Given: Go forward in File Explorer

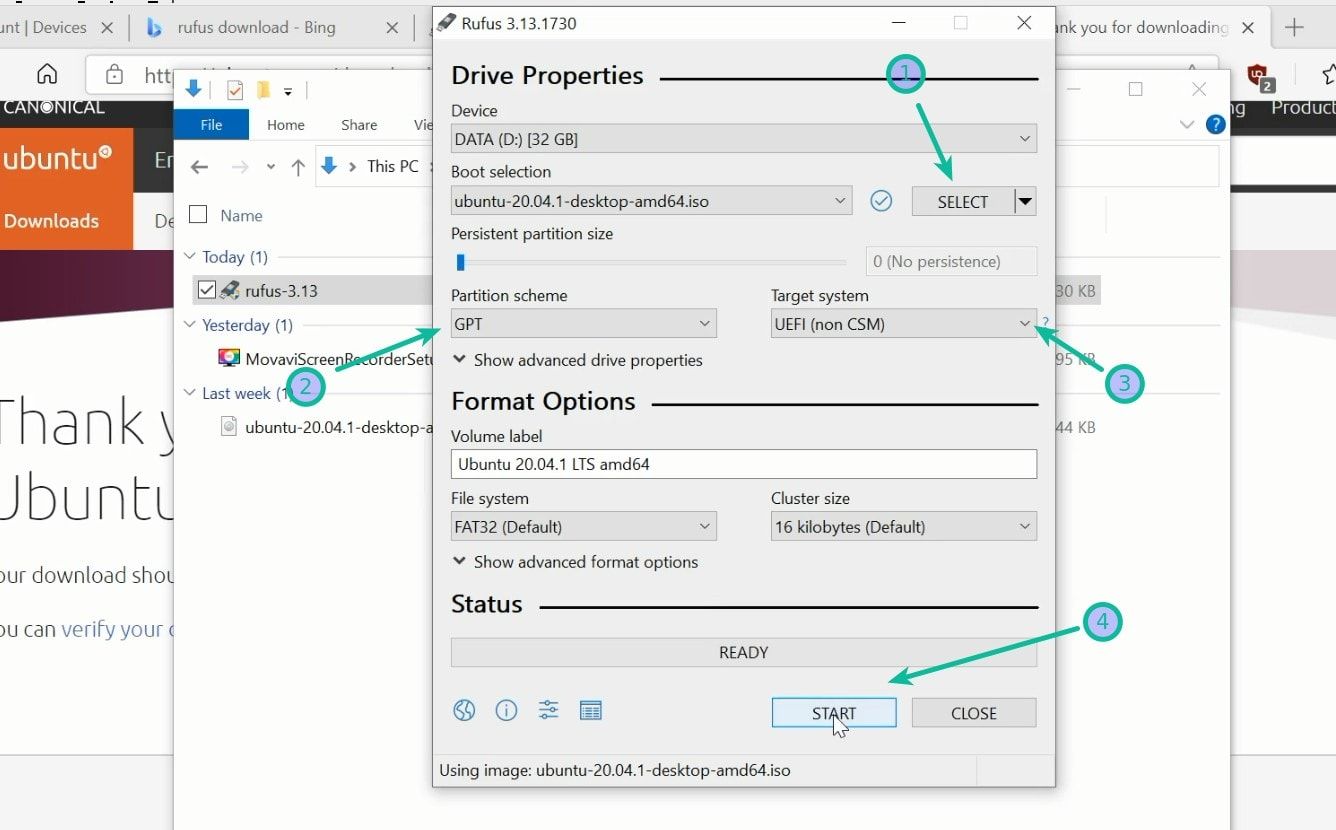Looking at the screenshot, I should point(240,167).
